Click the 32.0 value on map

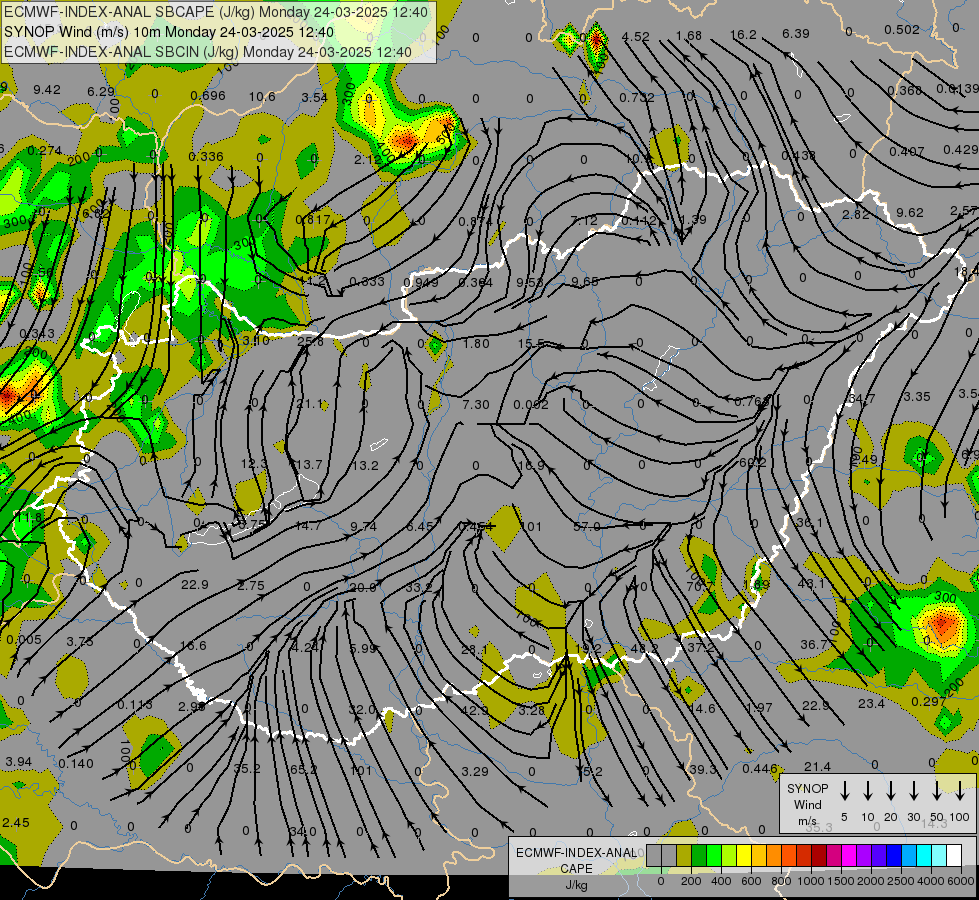[x=362, y=710]
